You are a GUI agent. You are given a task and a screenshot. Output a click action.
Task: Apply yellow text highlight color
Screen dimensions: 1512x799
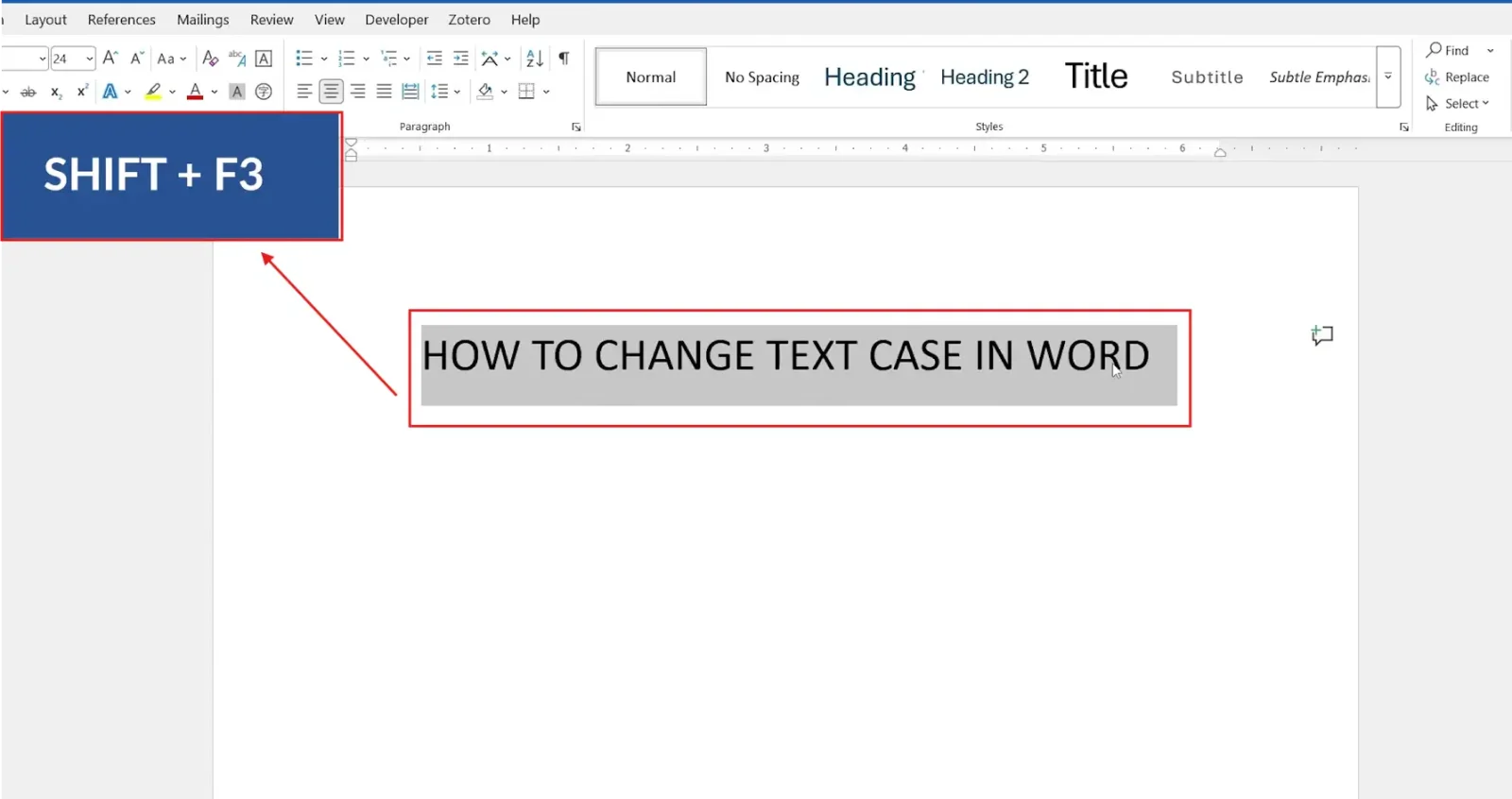[153, 92]
